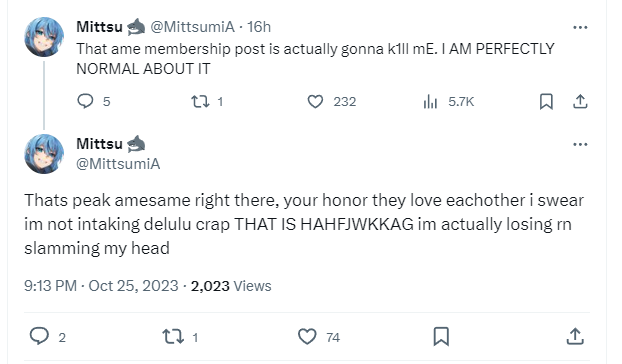622x364 pixels.
Task: Share the first tweet via upload icon
Action: click(x=580, y=102)
